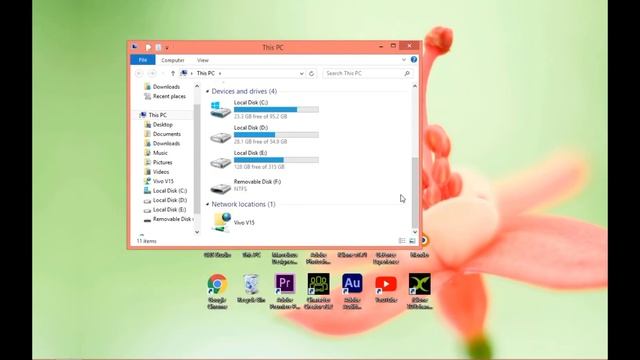Click the search magnifier icon
This screenshot has width=640, height=360.
click(407, 73)
